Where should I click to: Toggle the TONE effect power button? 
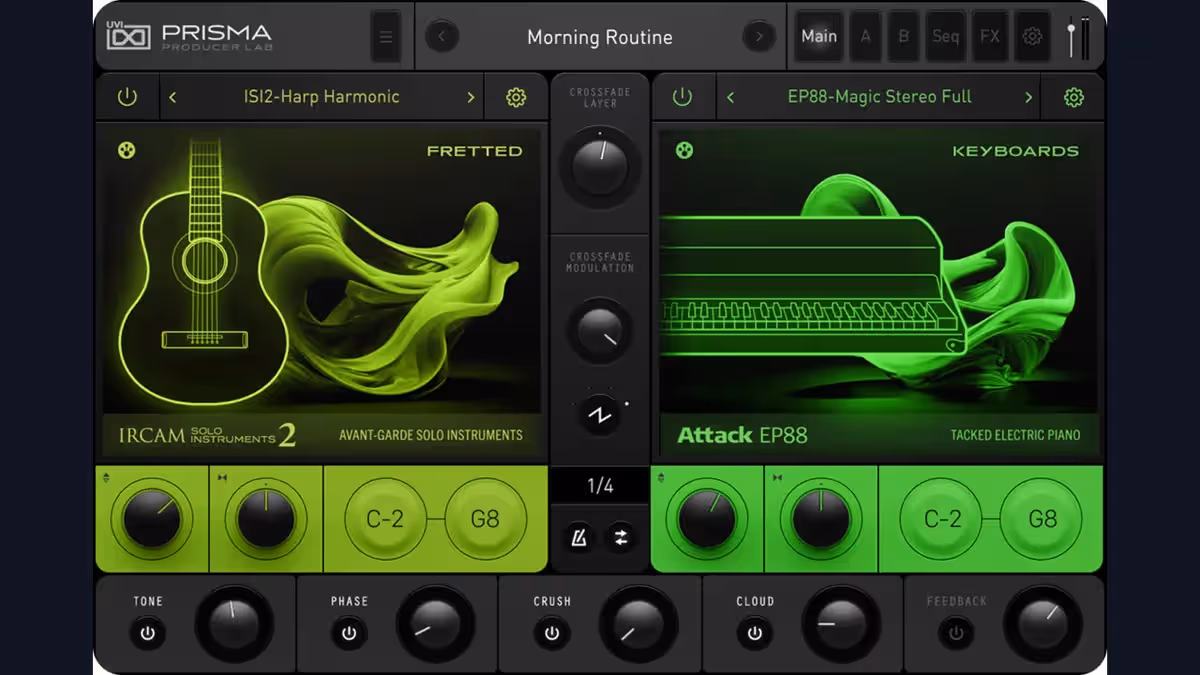148,634
